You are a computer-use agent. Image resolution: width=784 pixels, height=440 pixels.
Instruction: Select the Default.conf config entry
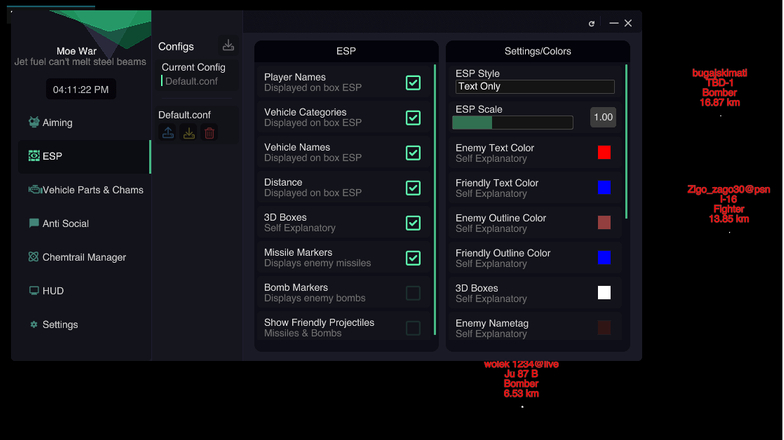pyautogui.click(x=184, y=115)
